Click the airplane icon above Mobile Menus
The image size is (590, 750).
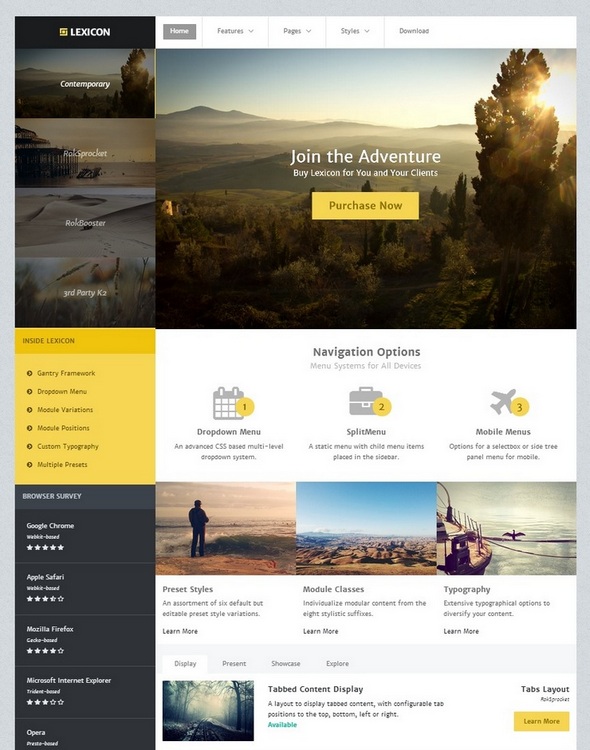(503, 401)
